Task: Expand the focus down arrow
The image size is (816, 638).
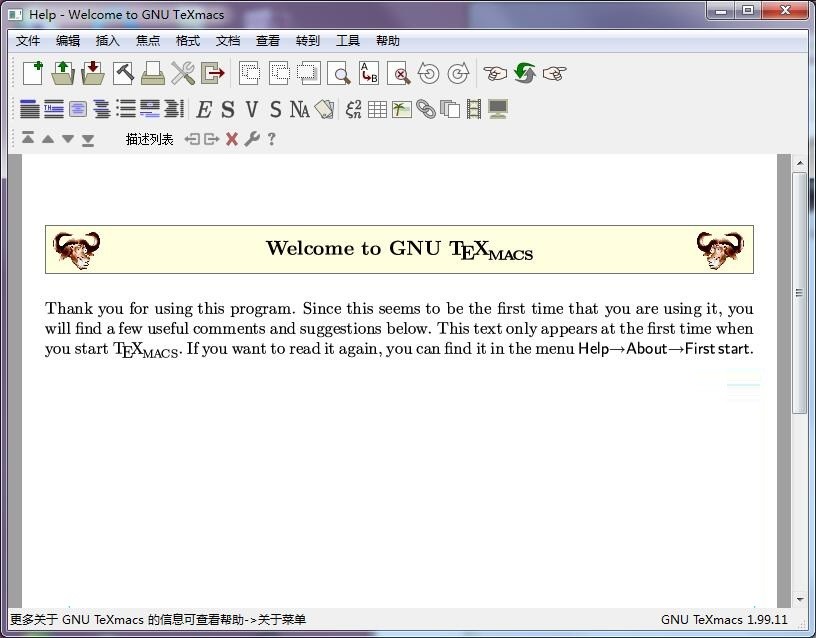Action: coord(67,139)
